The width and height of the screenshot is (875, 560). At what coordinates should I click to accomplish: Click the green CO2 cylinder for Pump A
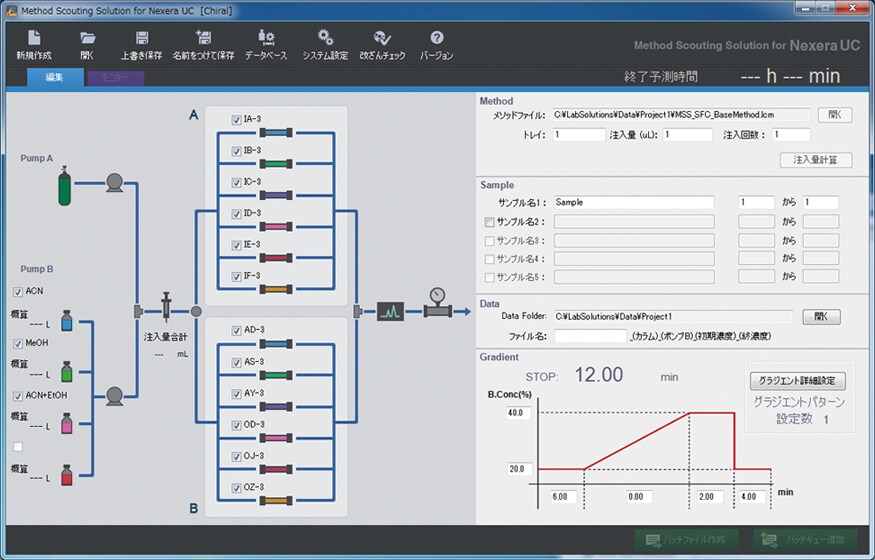pyautogui.click(x=65, y=186)
